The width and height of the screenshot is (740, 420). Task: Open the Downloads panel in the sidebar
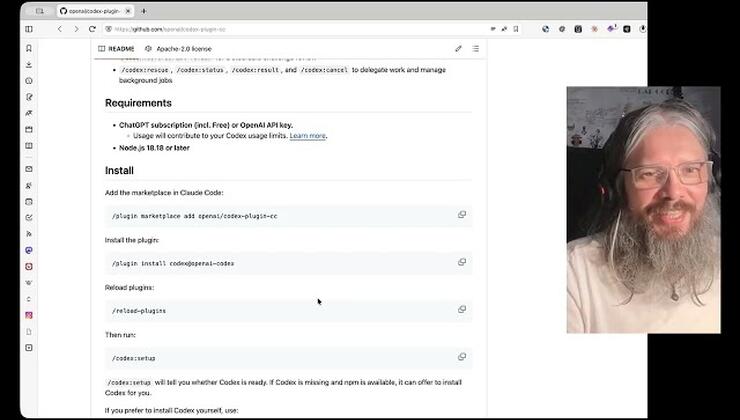(x=29, y=65)
